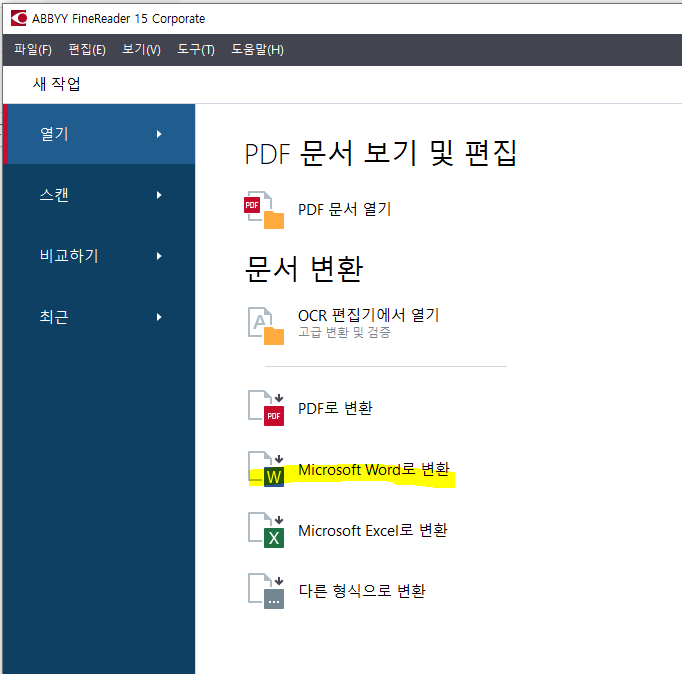This screenshot has width=682, height=674.
Task: Open the 파일(F) menu
Action: point(33,50)
